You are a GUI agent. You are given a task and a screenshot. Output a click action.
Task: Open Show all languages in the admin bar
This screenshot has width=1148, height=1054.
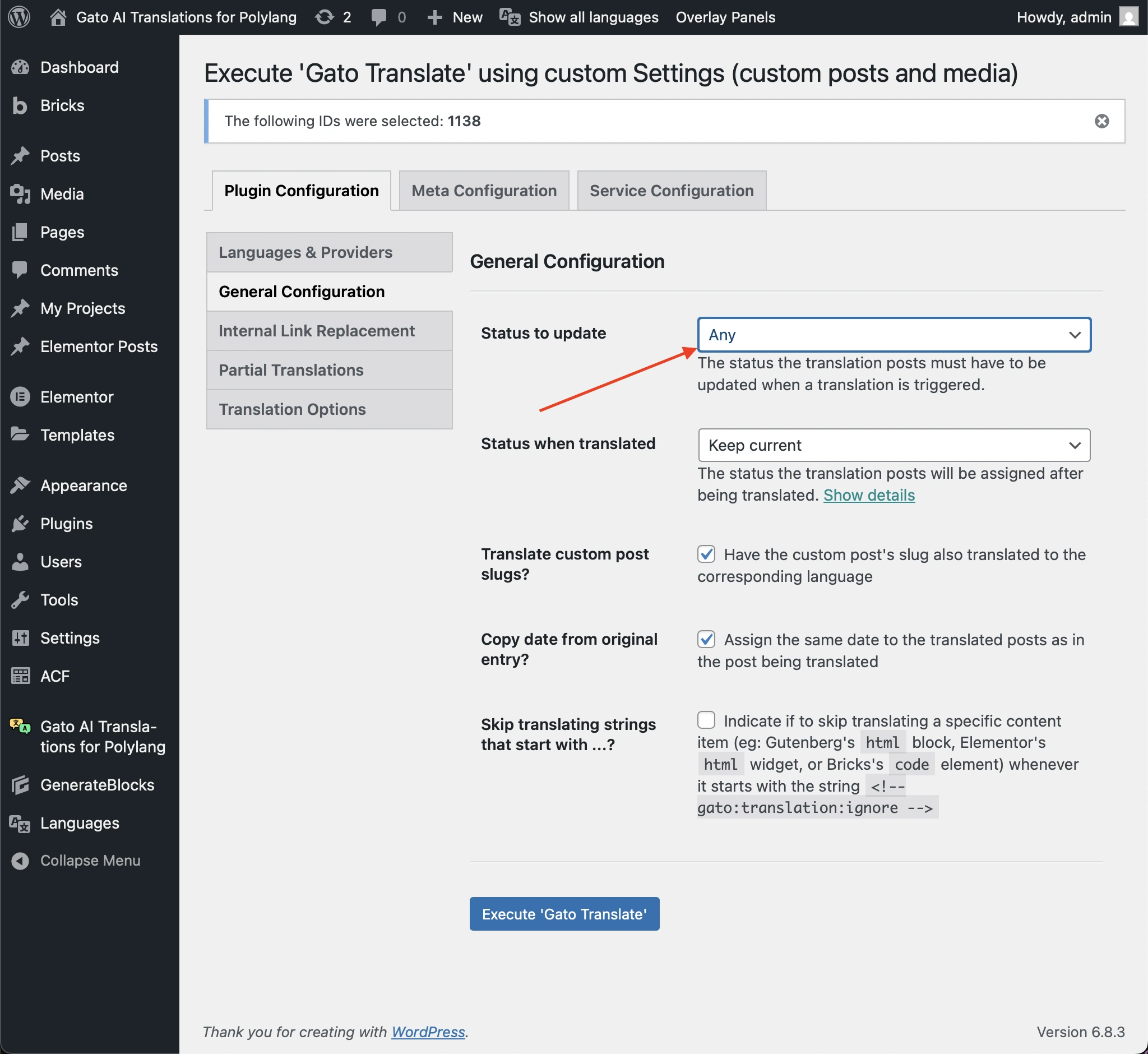[592, 17]
